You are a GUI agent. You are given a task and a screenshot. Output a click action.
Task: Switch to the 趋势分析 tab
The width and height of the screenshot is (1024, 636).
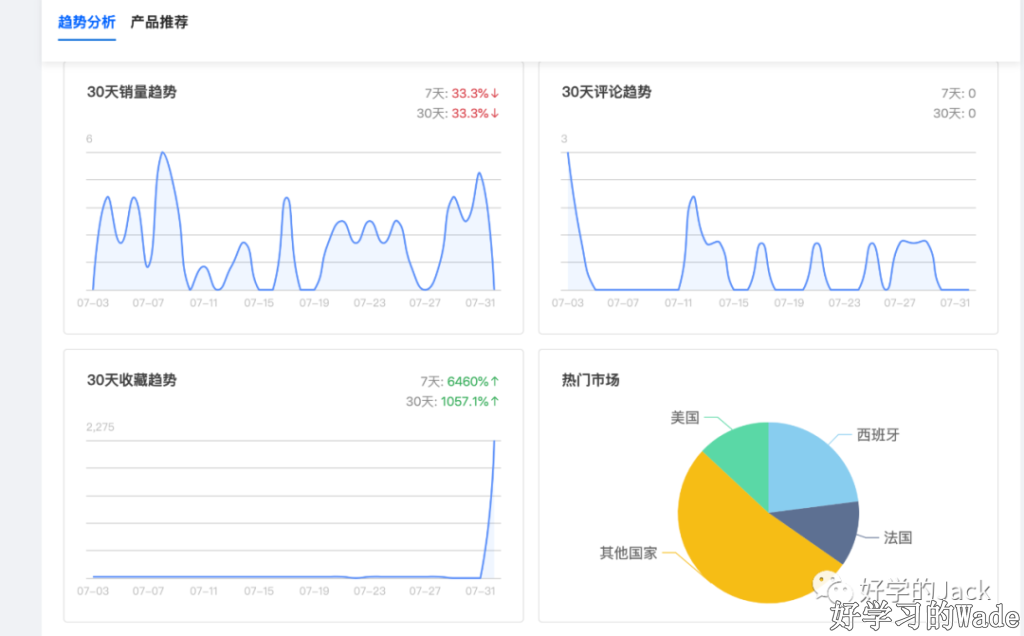pos(87,22)
